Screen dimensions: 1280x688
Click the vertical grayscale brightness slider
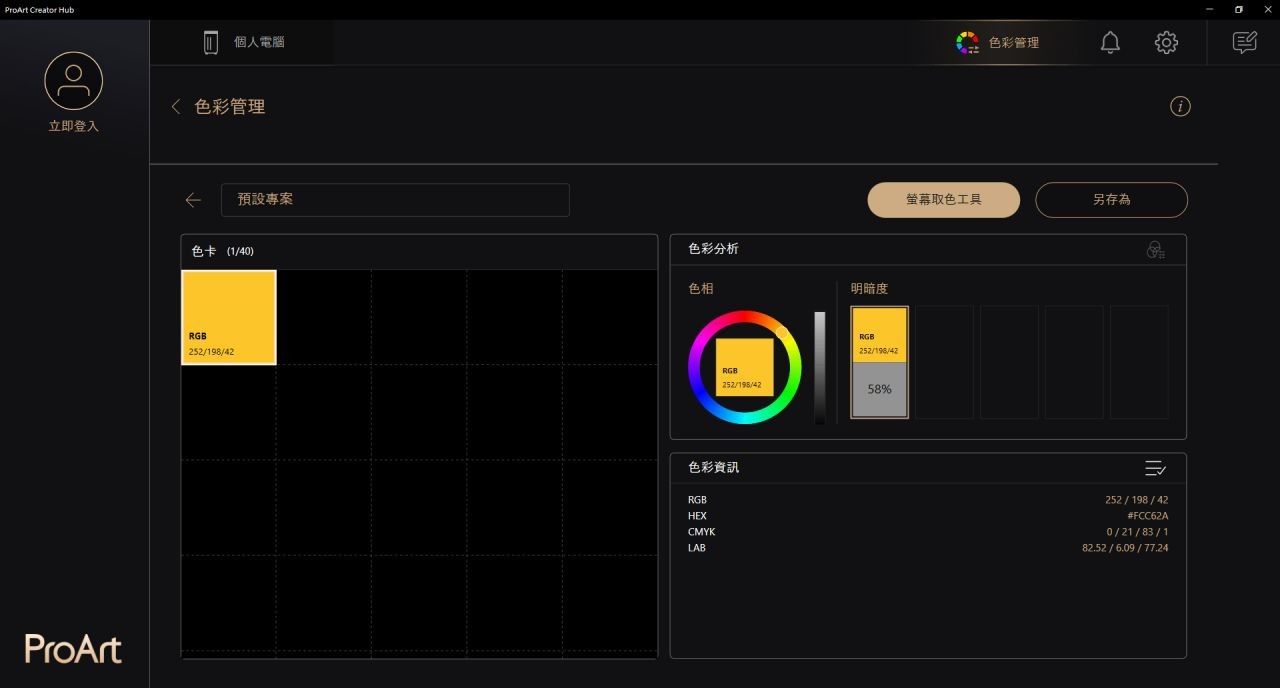(820, 368)
